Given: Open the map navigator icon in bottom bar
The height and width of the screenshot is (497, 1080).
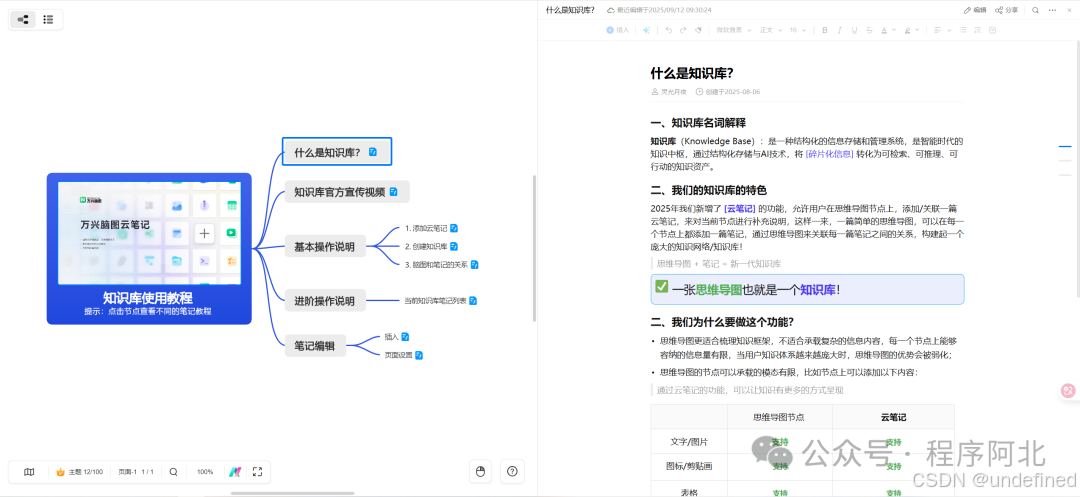Looking at the screenshot, I should (29, 472).
